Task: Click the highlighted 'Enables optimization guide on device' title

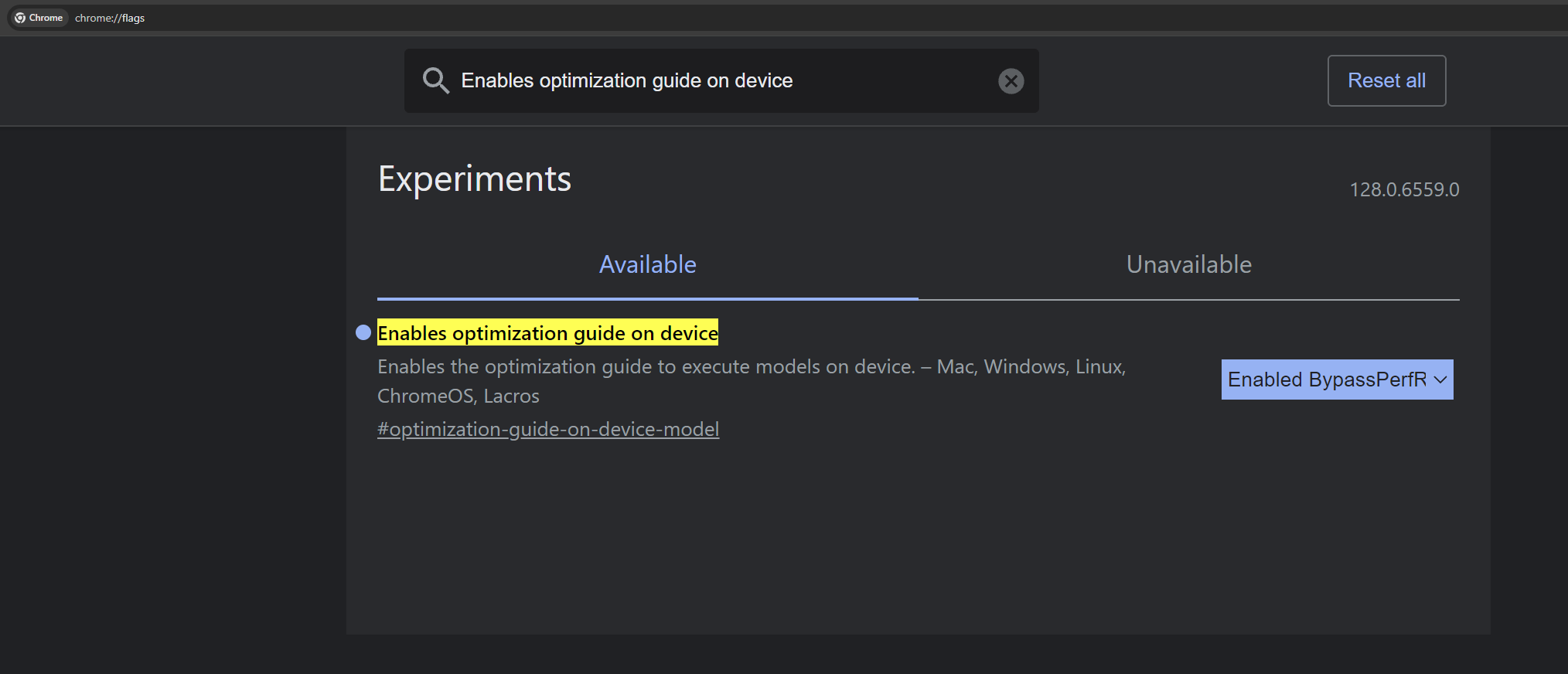Action: tap(547, 332)
